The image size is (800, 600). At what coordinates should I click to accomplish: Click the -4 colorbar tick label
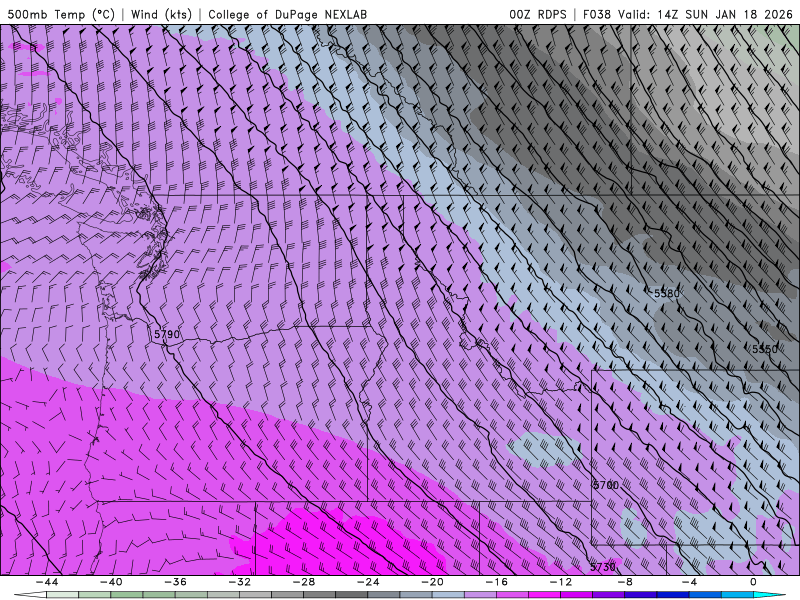[x=689, y=582]
